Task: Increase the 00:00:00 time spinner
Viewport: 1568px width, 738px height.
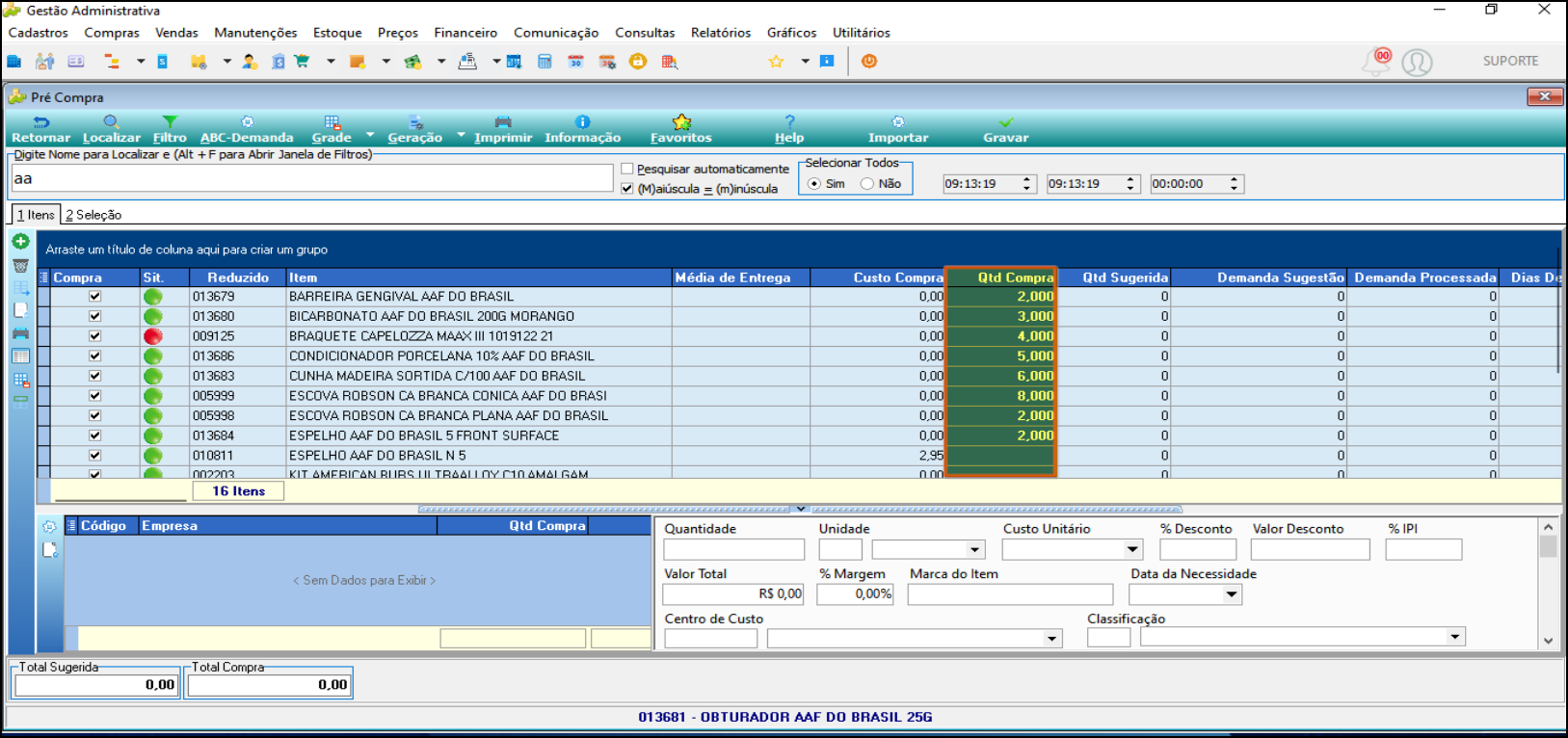Action: coord(1234,179)
